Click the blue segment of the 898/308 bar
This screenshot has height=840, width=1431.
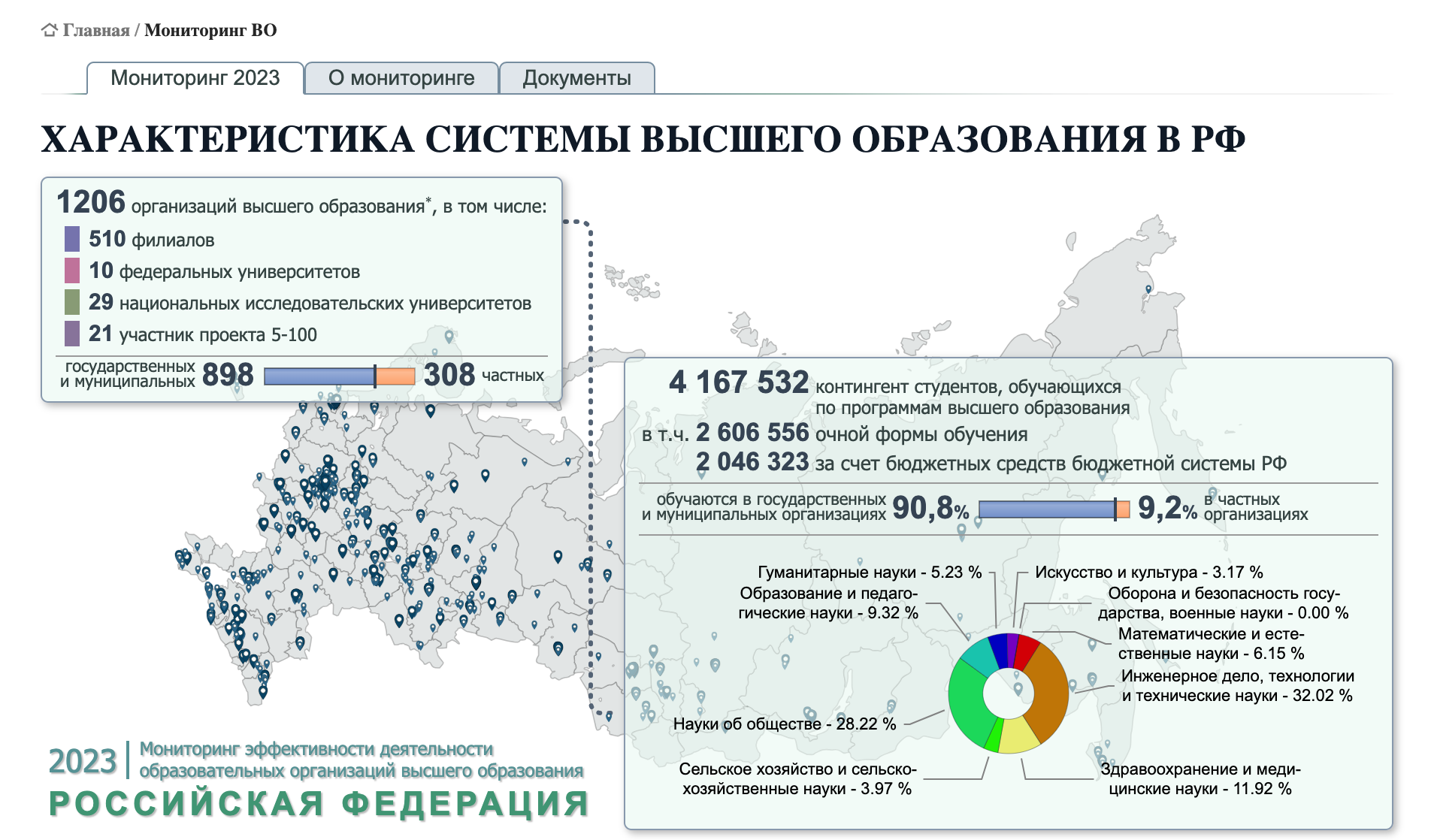point(319,376)
